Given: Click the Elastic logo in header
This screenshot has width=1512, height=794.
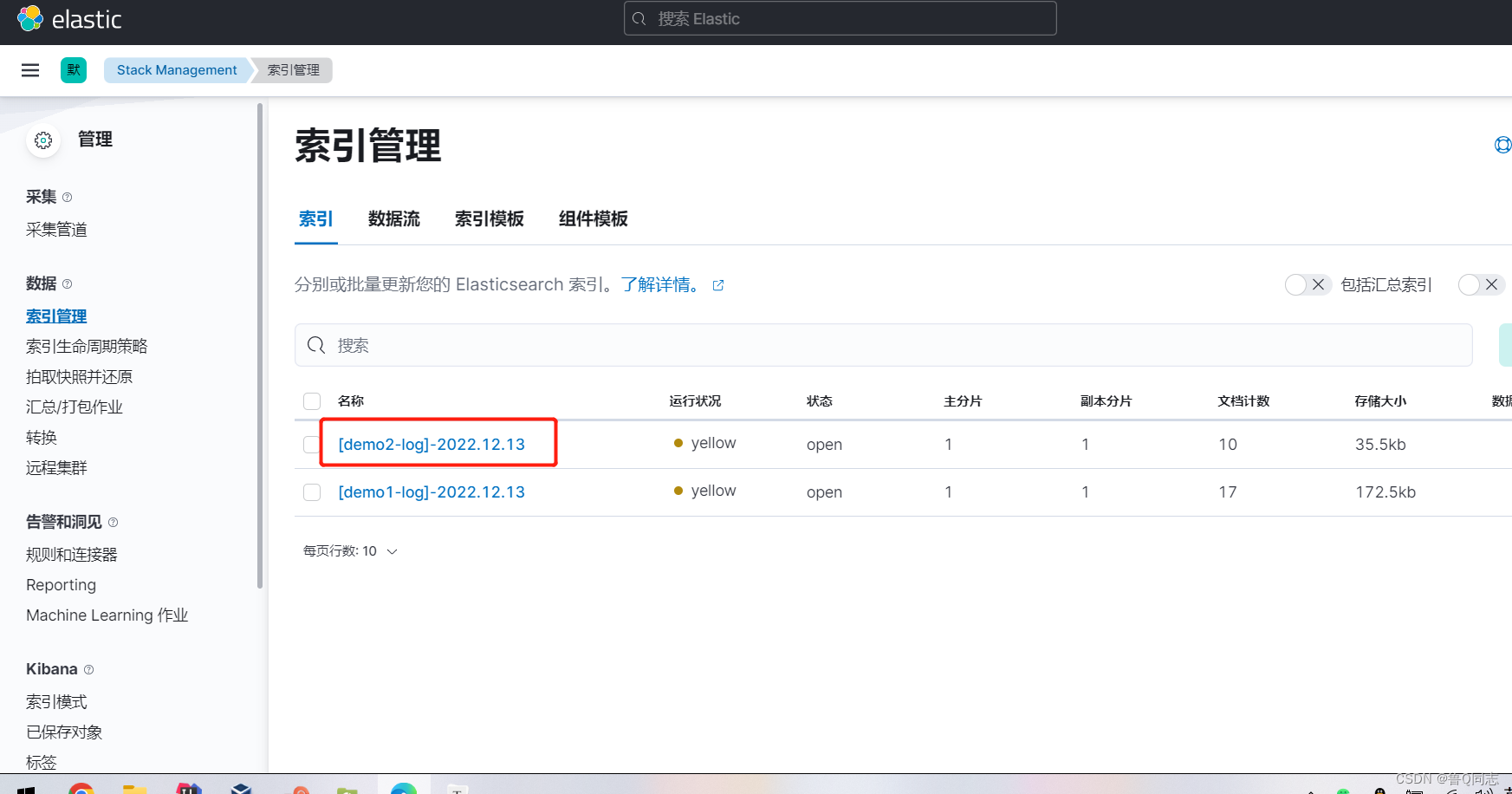Looking at the screenshot, I should pyautogui.click(x=69, y=18).
